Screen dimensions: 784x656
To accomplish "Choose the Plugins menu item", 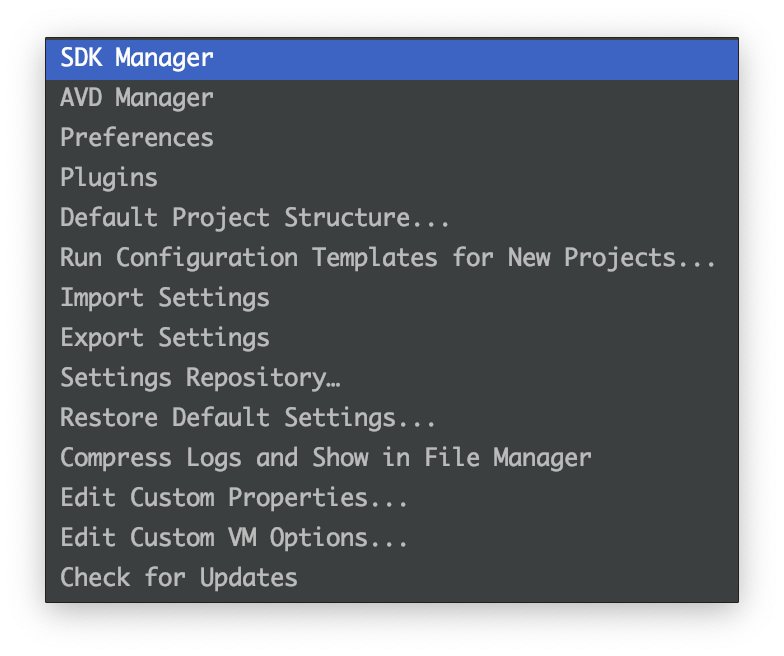I will coord(392,178).
